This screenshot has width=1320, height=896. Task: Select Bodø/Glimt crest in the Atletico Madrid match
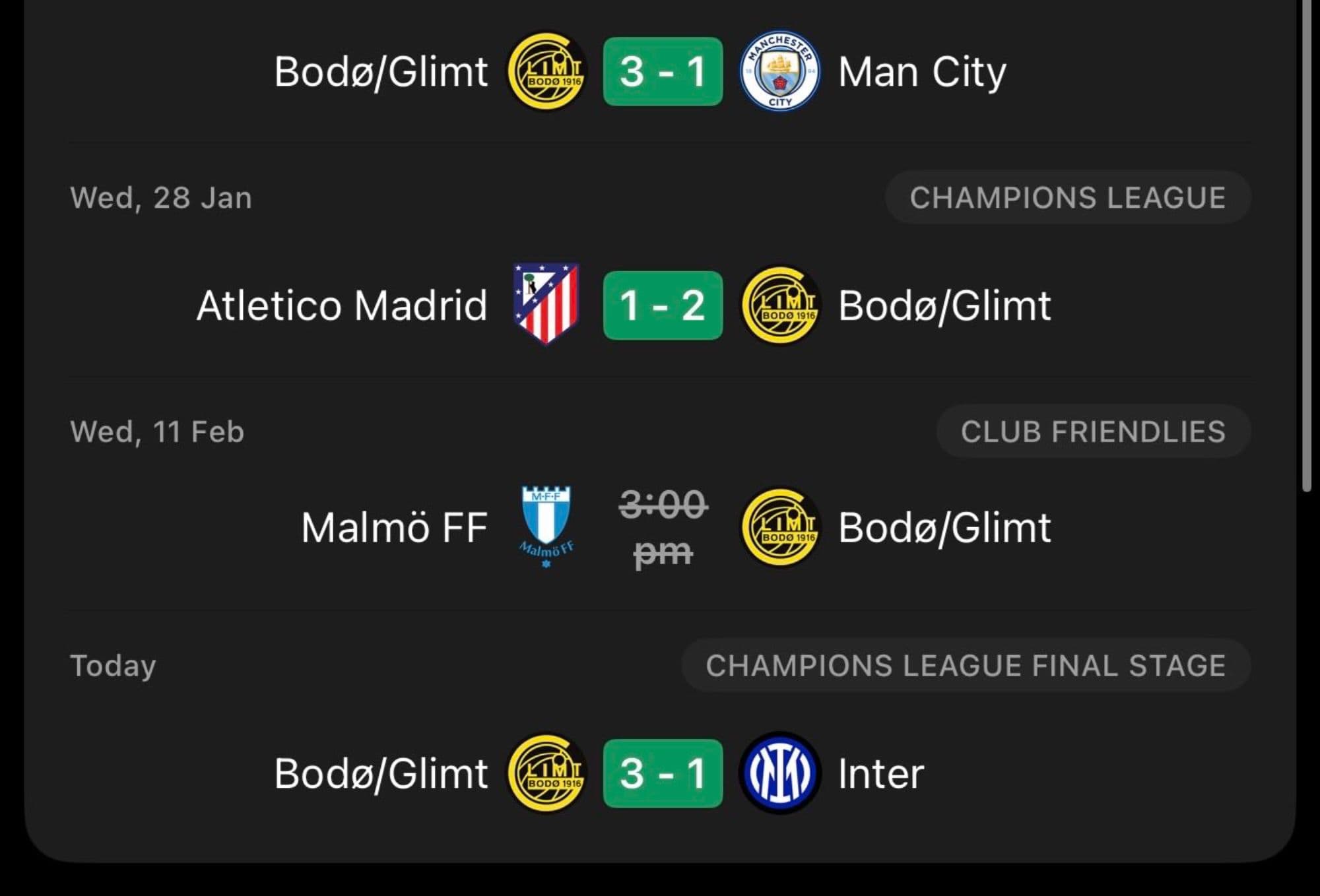pos(779,305)
